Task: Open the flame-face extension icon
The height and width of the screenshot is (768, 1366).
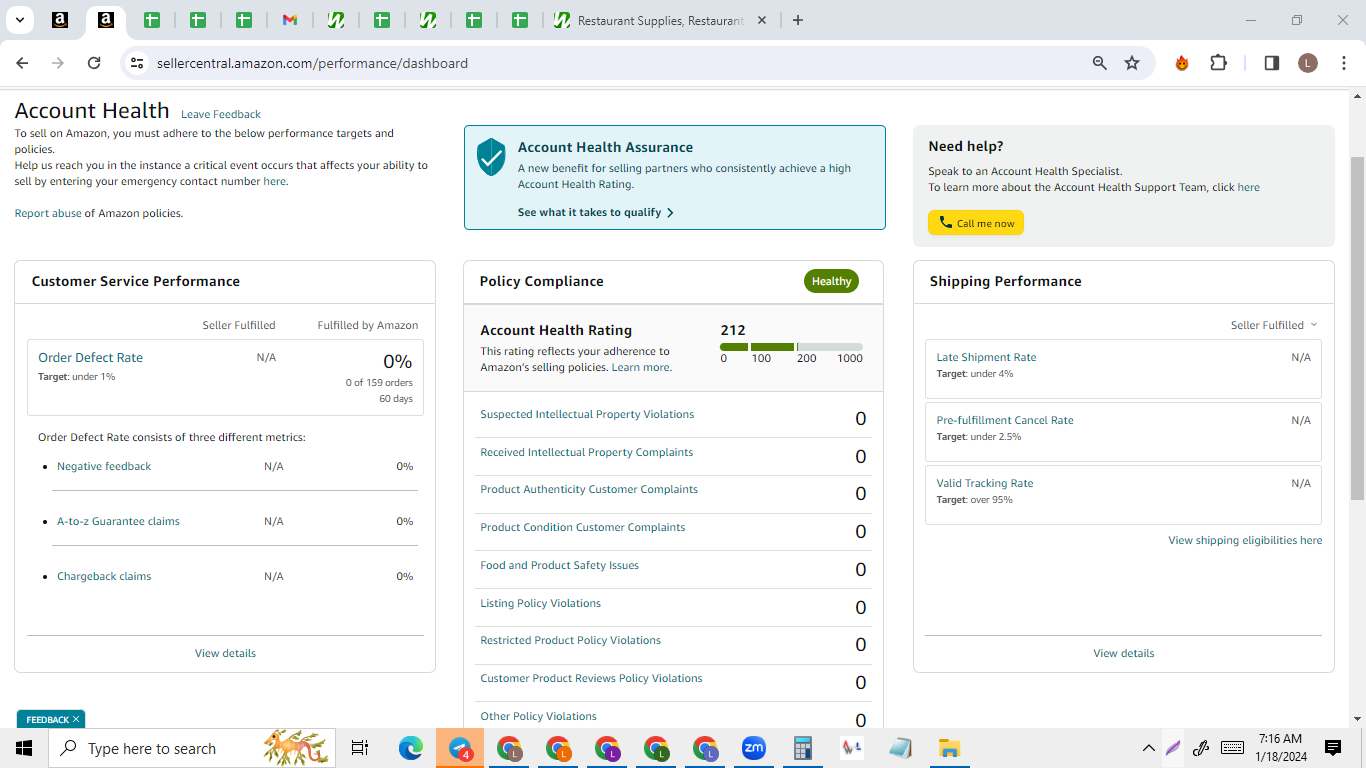Action: (x=1182, y=63)
